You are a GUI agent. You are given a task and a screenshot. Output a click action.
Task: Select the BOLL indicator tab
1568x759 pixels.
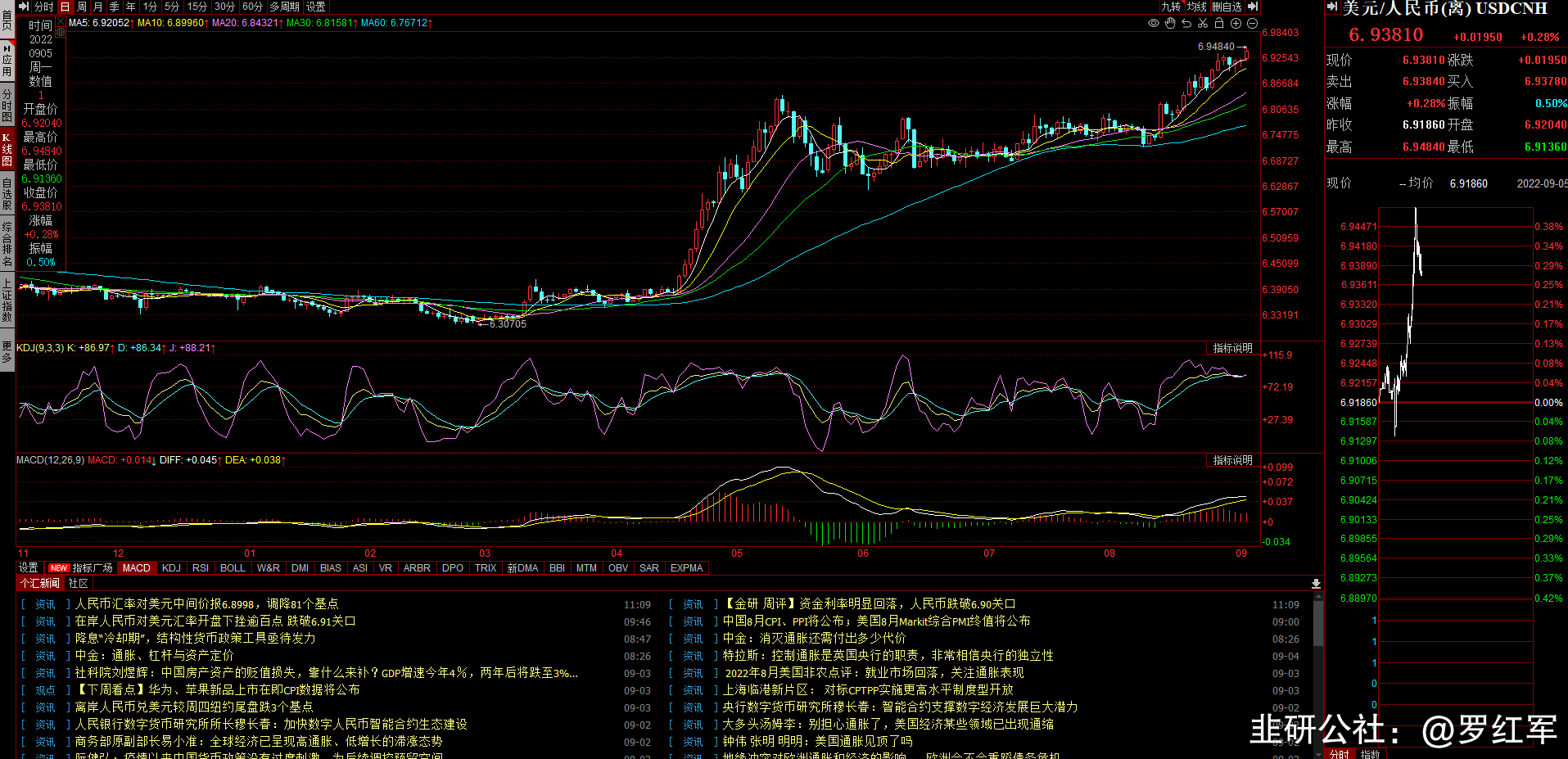233,568
